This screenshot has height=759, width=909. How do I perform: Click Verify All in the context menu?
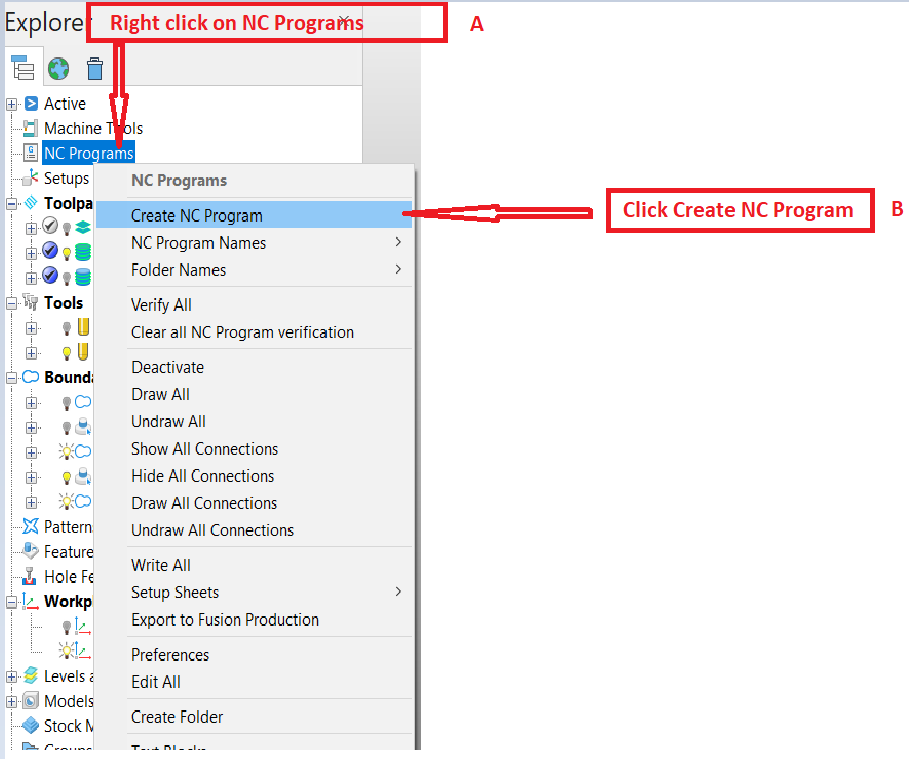tap(160, 304)
